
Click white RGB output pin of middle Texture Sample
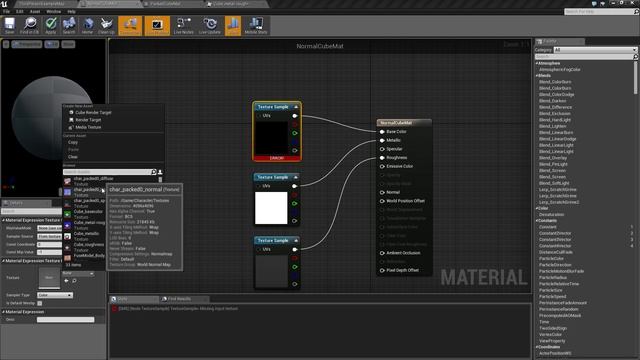tap(294, 186)
